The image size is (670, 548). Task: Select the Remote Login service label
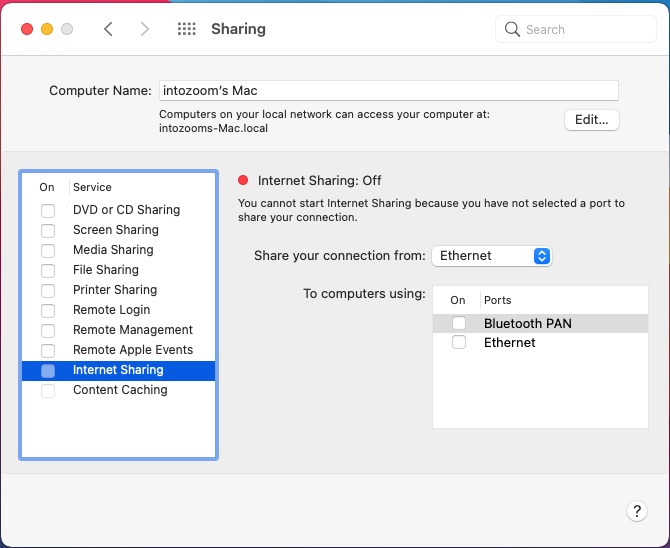(112, 310)
